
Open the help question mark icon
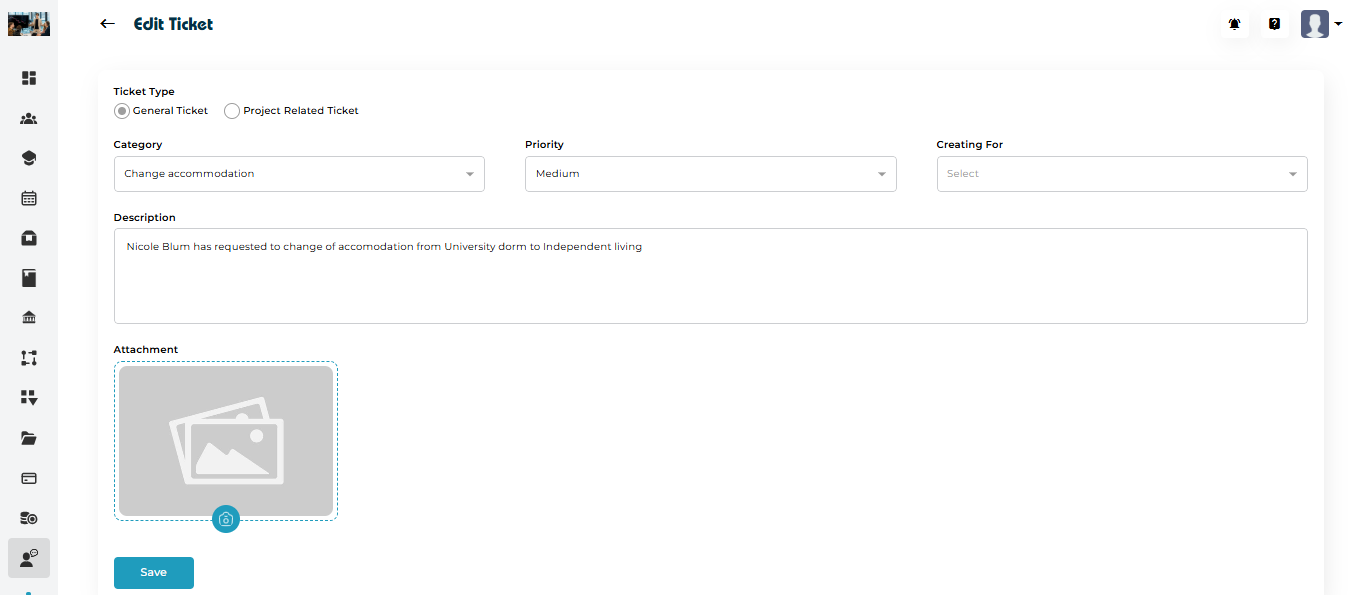pos(1274,24)
